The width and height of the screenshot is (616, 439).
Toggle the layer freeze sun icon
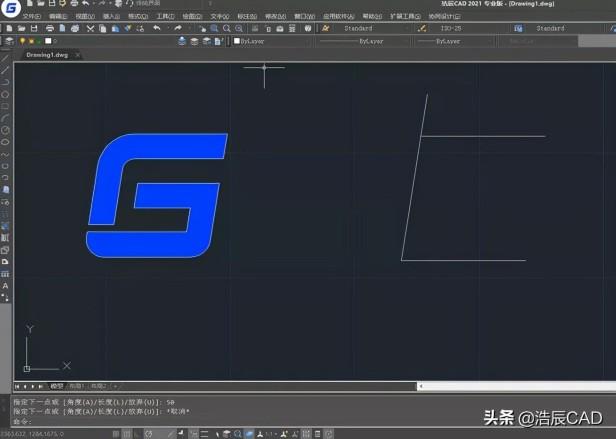[x=31, y=41]
